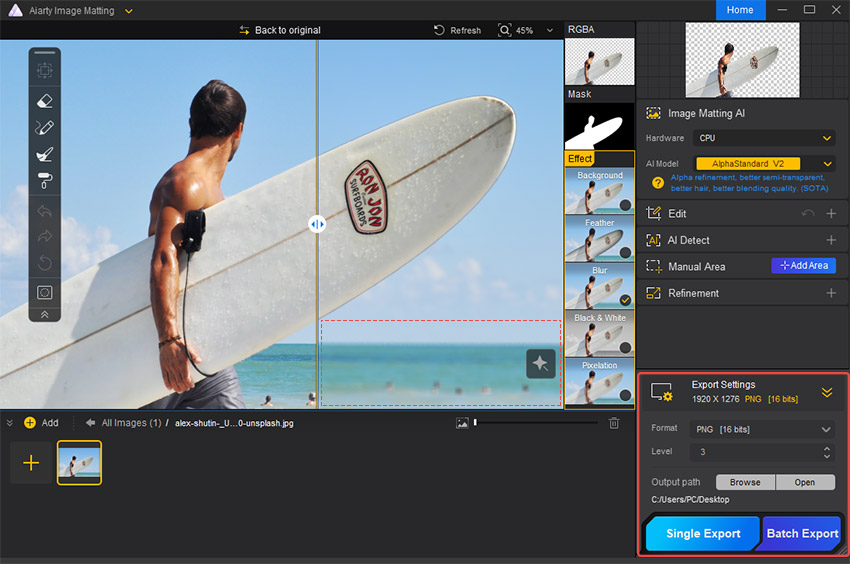Viewport: 850px width, 564px height.
Task: Expand the AI Detect section
Action: click(x=830, y=240)
